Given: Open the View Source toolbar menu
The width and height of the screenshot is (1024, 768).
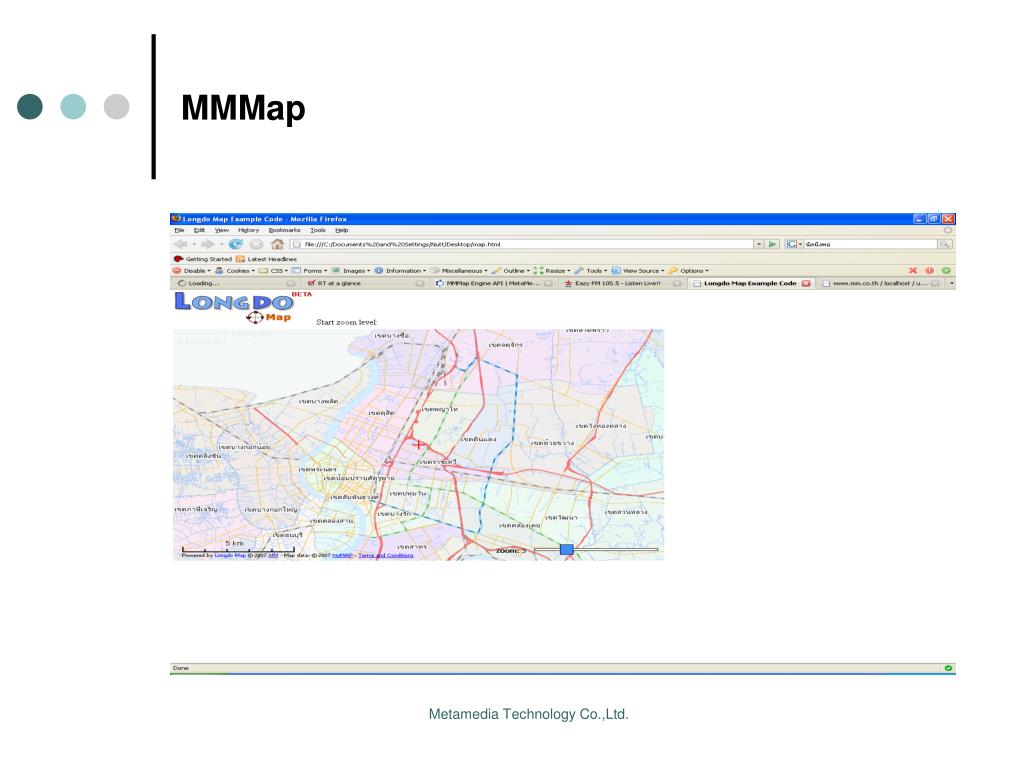Looking at the screenshot, I should pyautogui.click(x=638, y=271).
